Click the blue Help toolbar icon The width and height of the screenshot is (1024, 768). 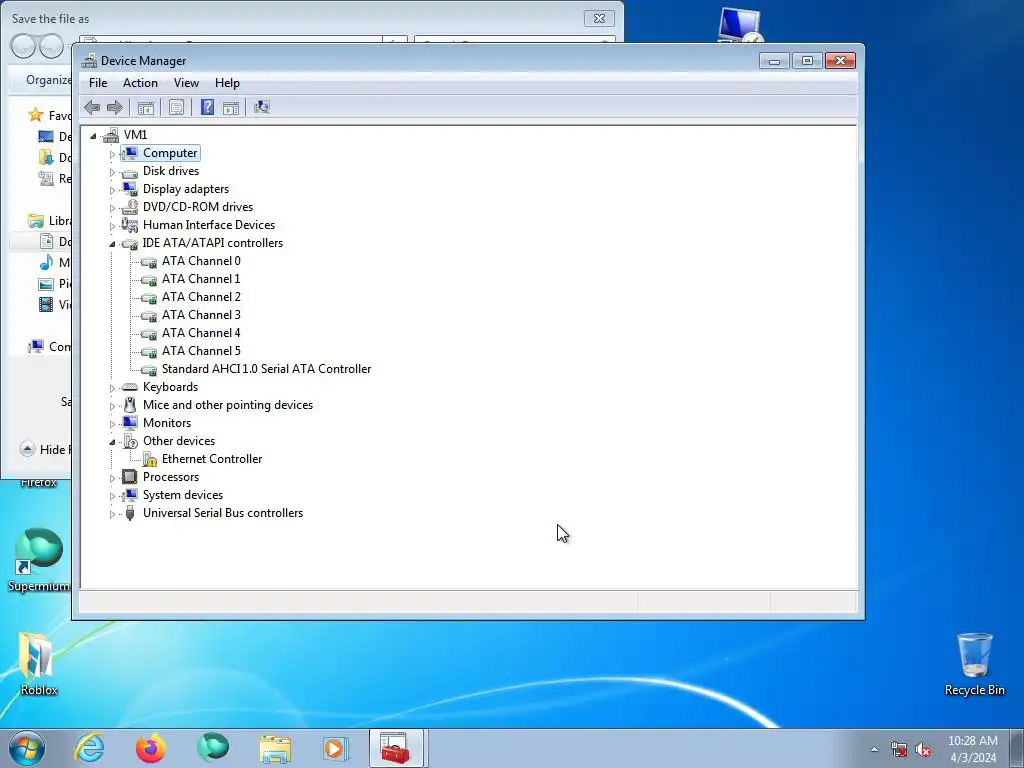point(208,107)
